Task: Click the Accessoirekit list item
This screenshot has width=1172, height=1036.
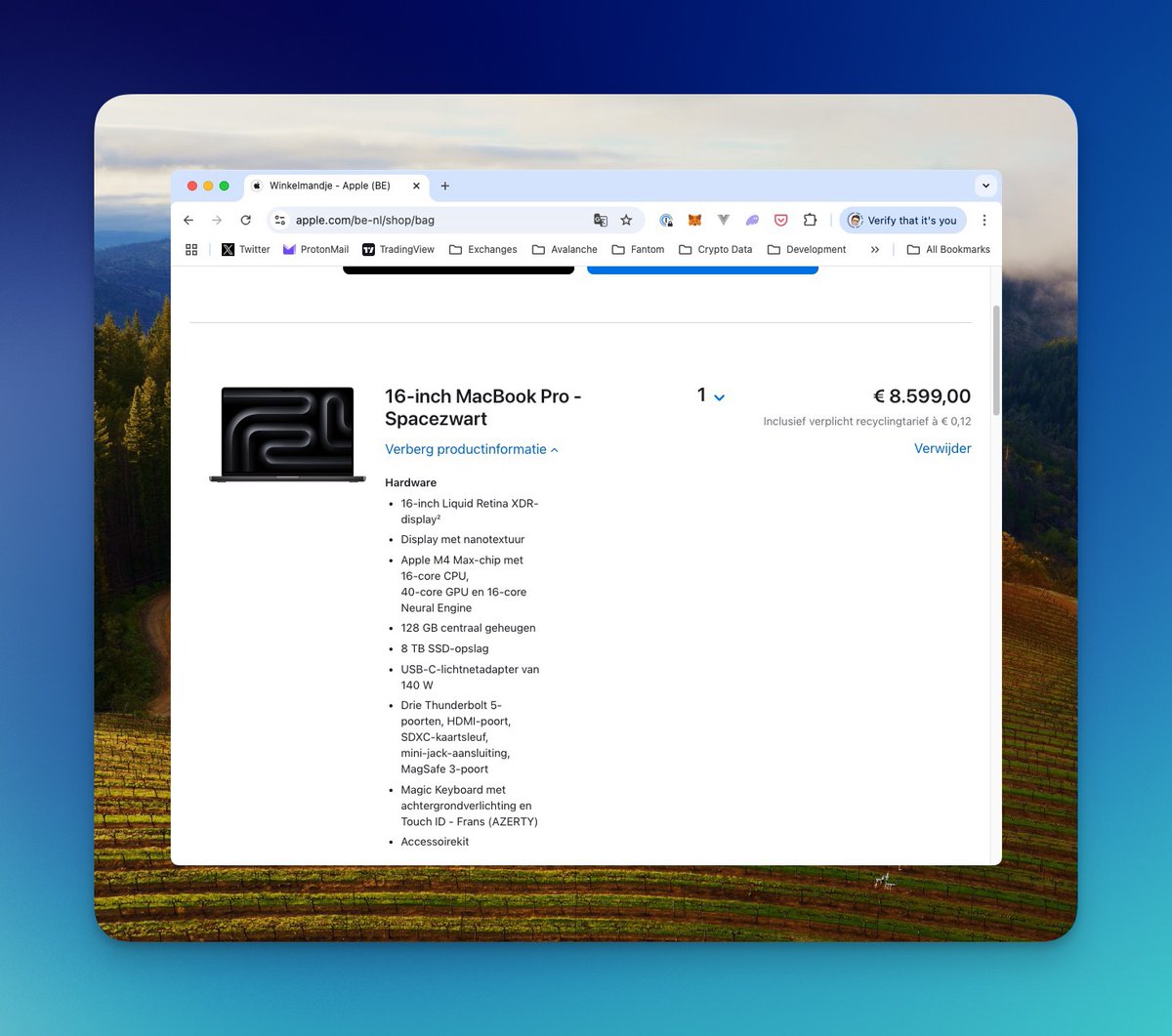Action: click(435, 842)
